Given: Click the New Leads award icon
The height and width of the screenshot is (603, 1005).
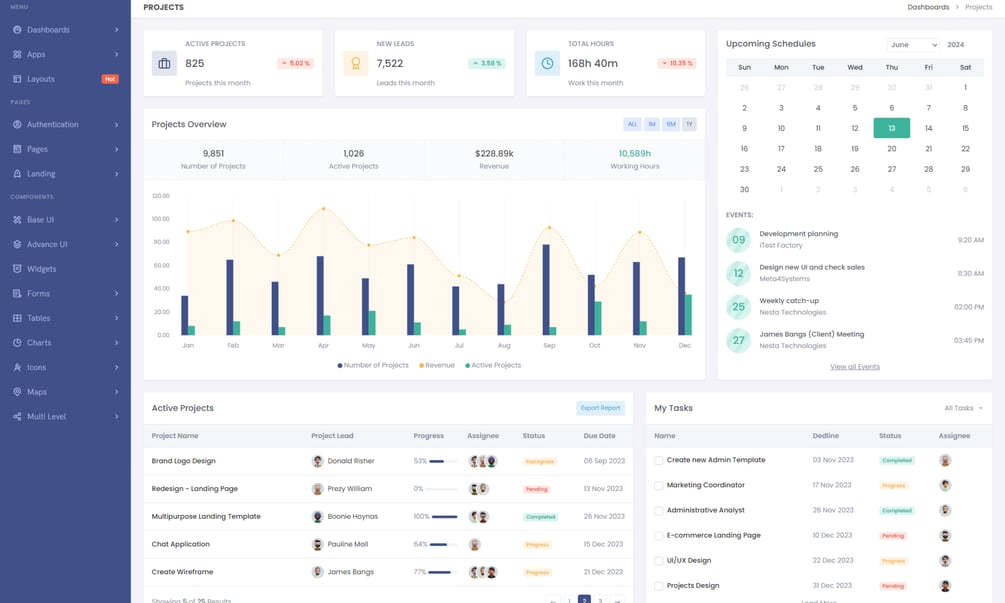Looking at the screenshot, I should [356, 63].
